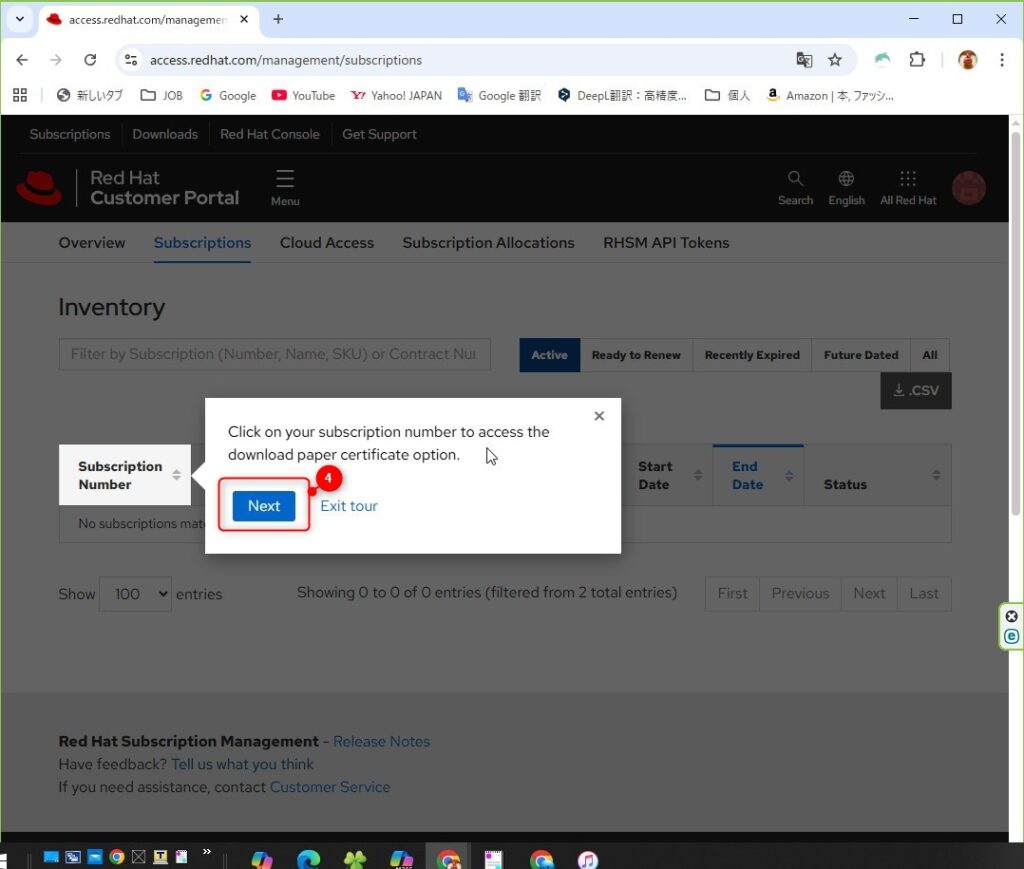This screenshot has height=869, width=1024.
Task: Open the Amazon bookmark
Action: point(829,95)
